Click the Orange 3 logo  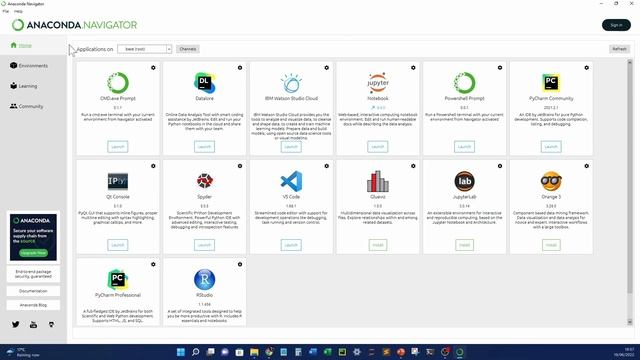(x=551, y=181)
